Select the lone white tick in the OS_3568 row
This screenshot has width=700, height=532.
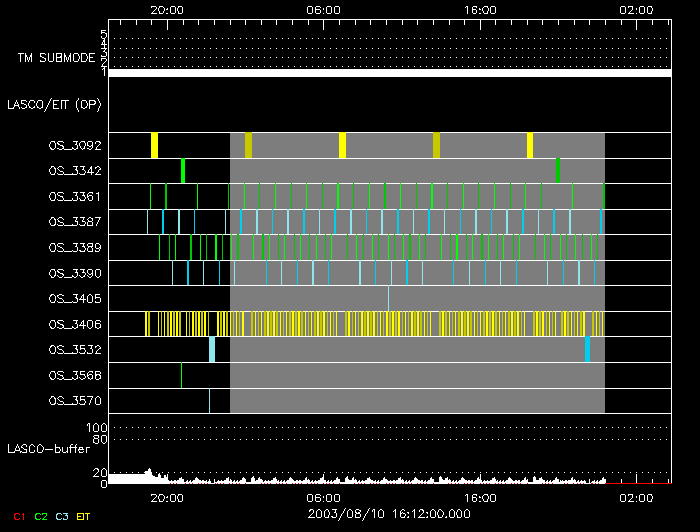click(x=181, y=375)
